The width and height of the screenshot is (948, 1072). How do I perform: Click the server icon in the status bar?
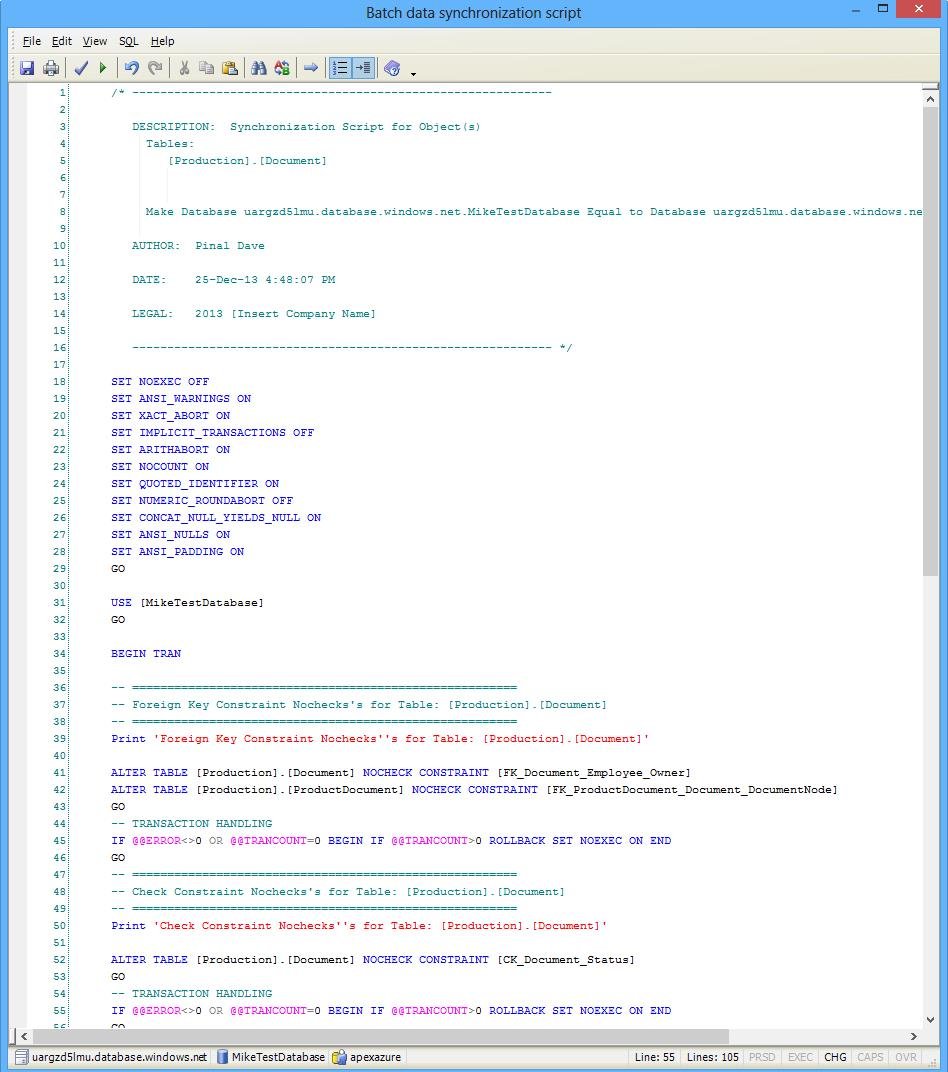(21, 1057)
